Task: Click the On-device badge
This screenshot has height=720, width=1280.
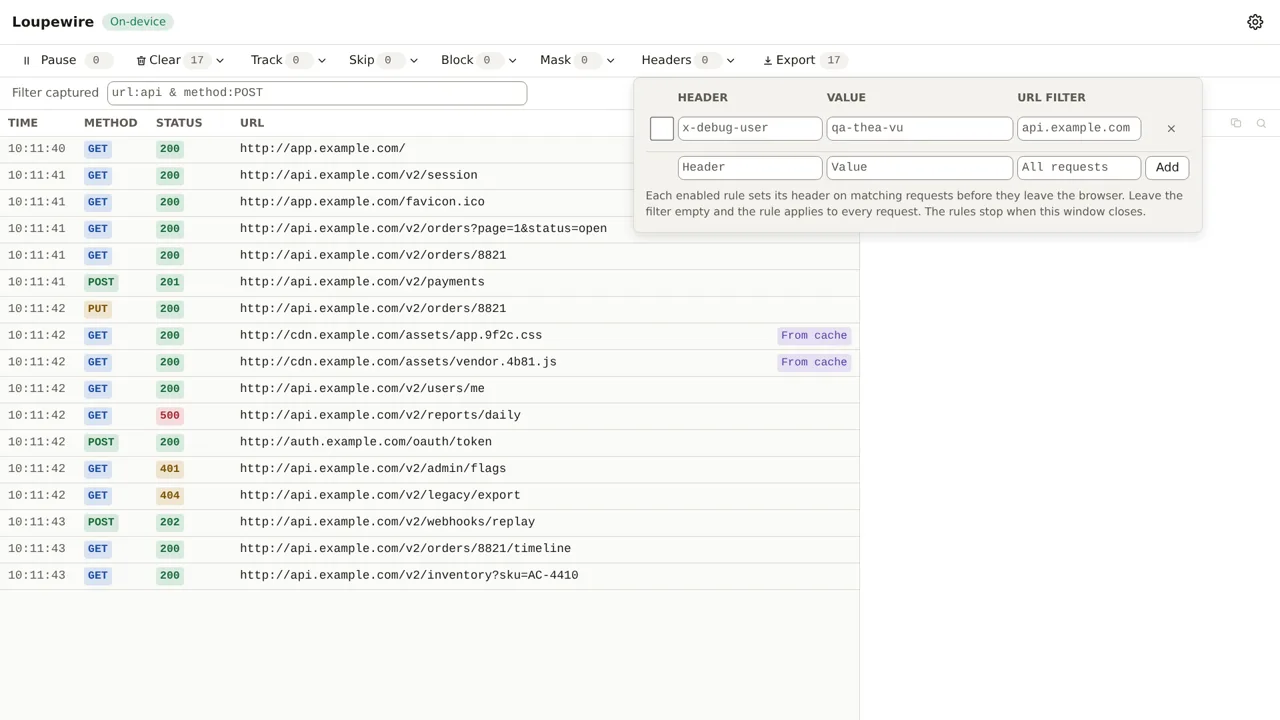Action: (138, 22)
